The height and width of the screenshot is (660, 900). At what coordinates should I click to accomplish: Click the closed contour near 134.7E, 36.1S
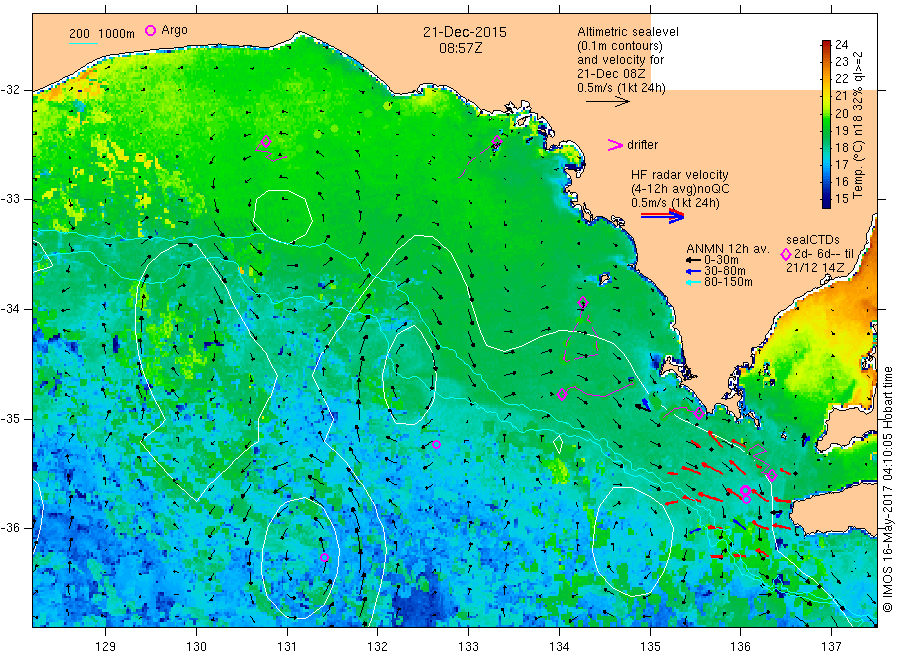pos(632,542)
